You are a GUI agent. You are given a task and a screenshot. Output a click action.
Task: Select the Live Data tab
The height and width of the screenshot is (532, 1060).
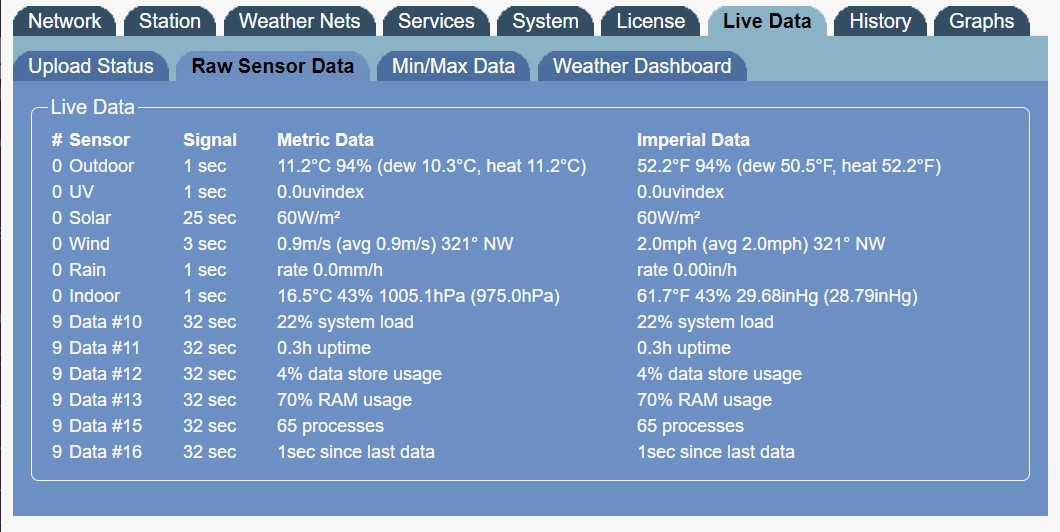[x=767, y=22]
